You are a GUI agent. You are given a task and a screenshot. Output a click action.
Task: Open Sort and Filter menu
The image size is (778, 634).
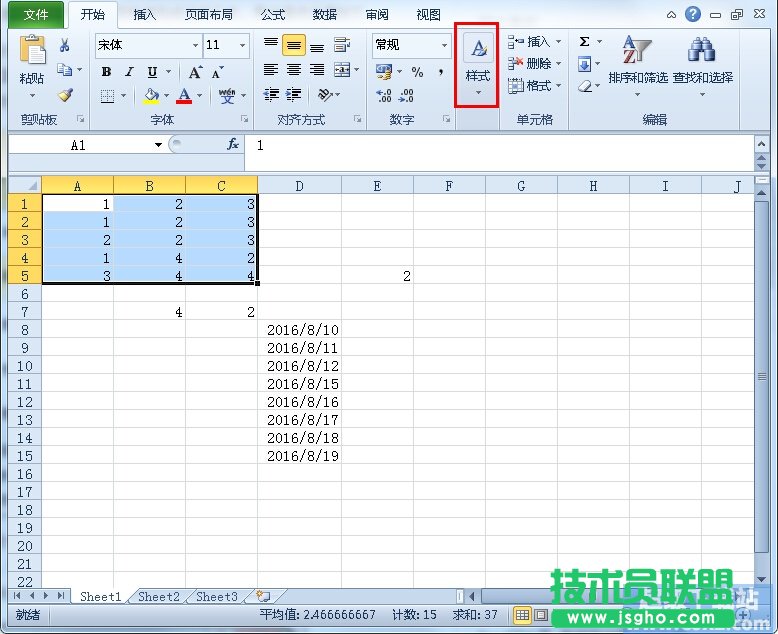coord(638,64)
